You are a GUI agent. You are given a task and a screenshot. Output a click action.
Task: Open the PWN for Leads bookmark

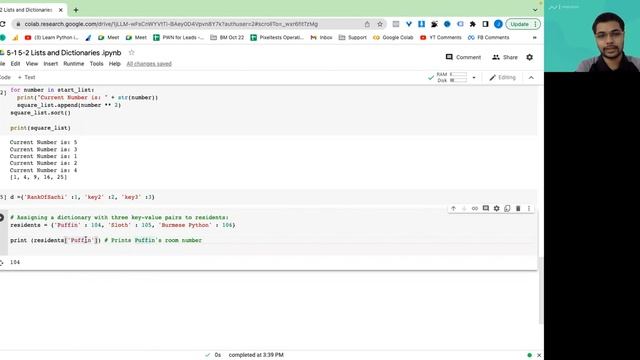[x=178, y=38]
